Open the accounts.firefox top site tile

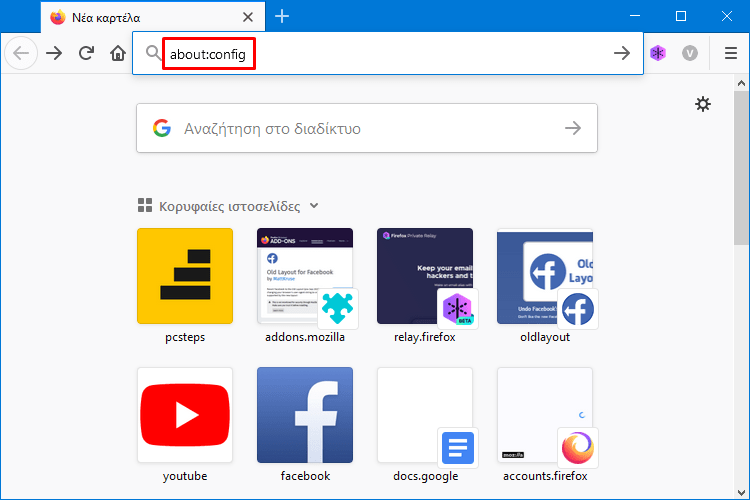545,415
